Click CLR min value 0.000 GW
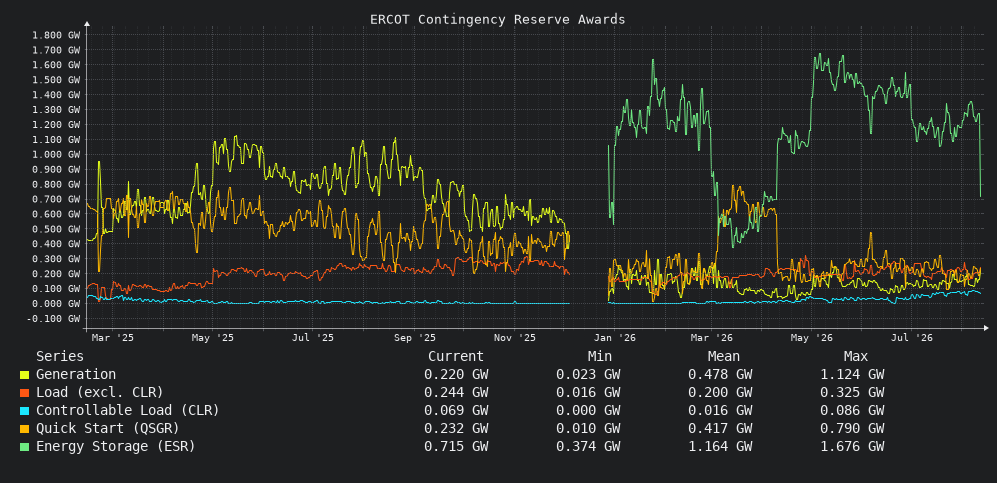Screen dimensions: 997x483 588,411
